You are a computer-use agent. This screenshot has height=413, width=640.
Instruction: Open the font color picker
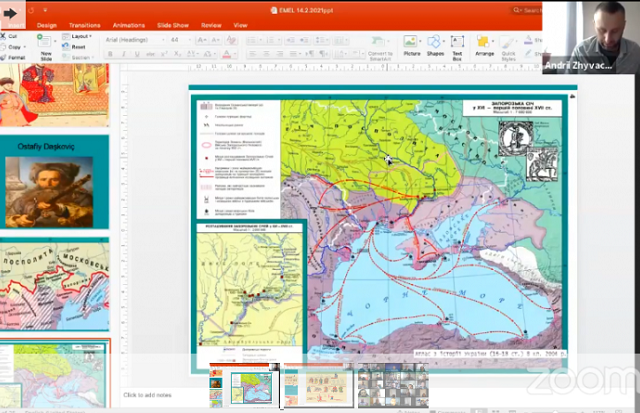pos(228,54)
